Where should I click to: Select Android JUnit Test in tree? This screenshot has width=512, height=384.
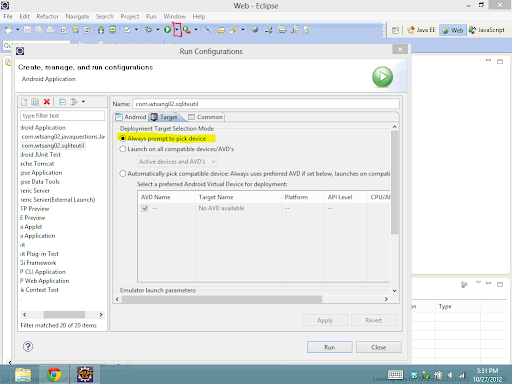tap(40, 155)
